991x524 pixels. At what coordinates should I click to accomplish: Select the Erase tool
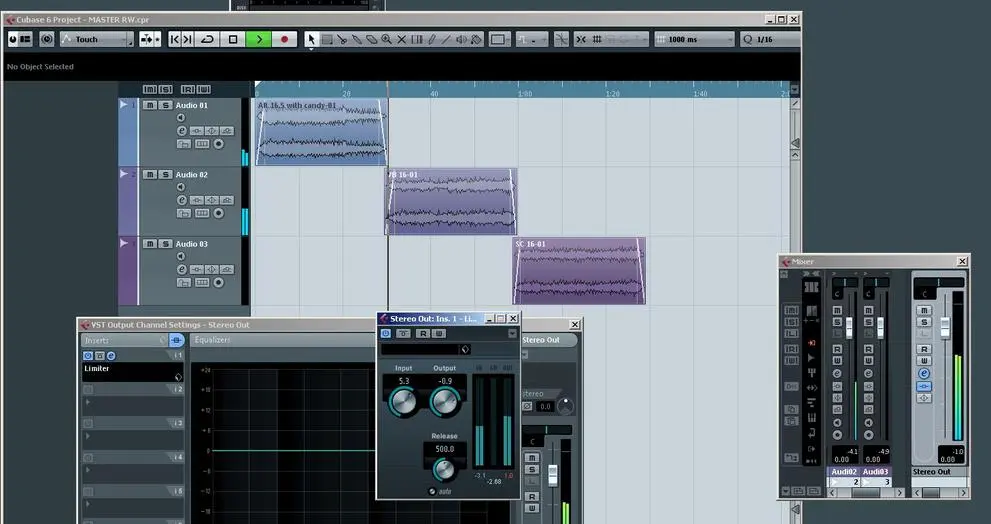(372, 39)
